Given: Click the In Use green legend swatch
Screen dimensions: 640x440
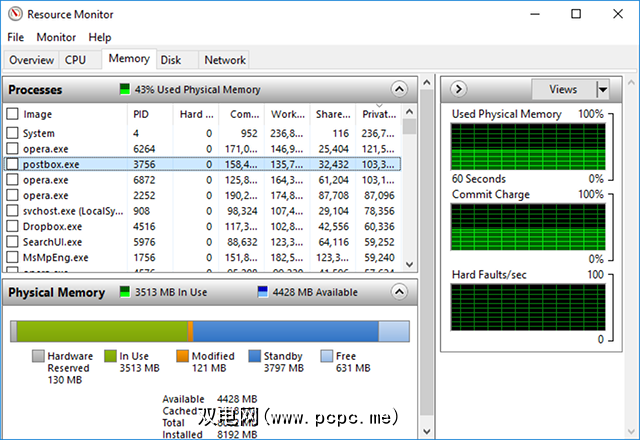Looking at the screenshot, I should [110, 356].
